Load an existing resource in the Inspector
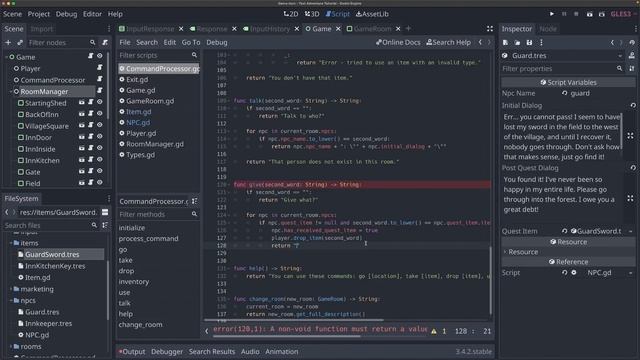This screenshot has width=640, height=360. click(x=517, y=42)
